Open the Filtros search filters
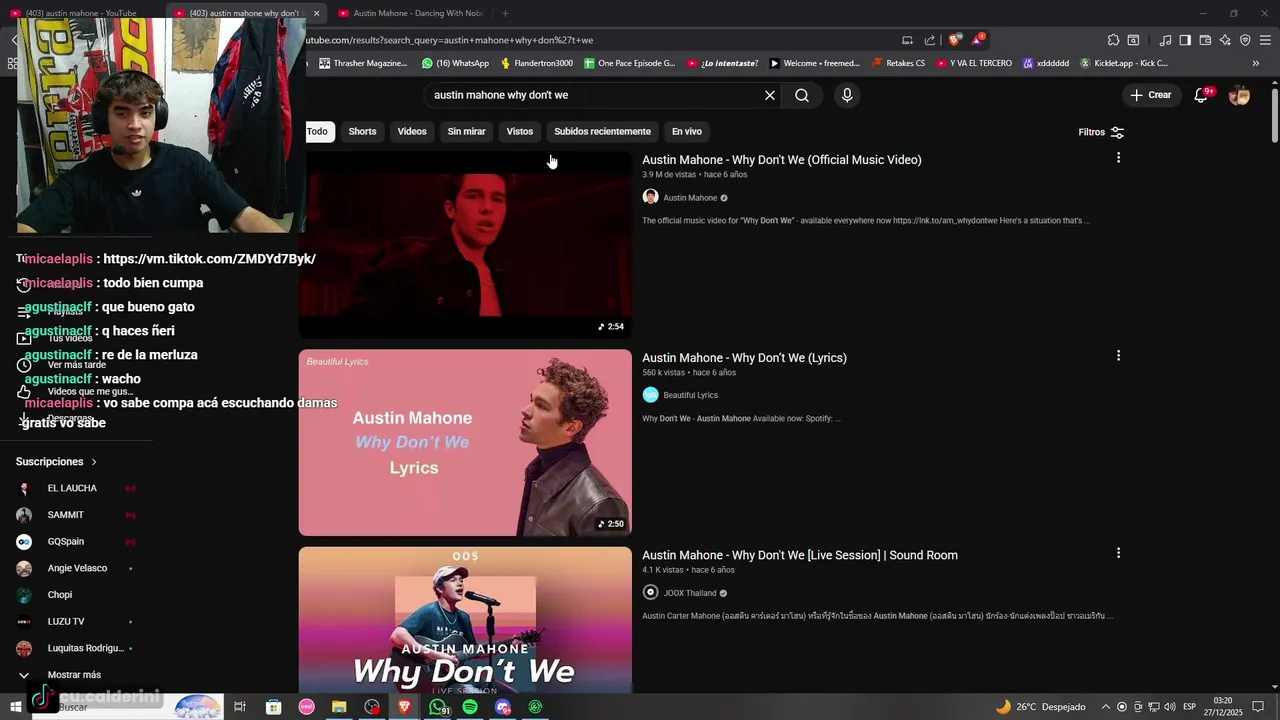Screen dimensions: 1280x720 tap(1101, 132)
